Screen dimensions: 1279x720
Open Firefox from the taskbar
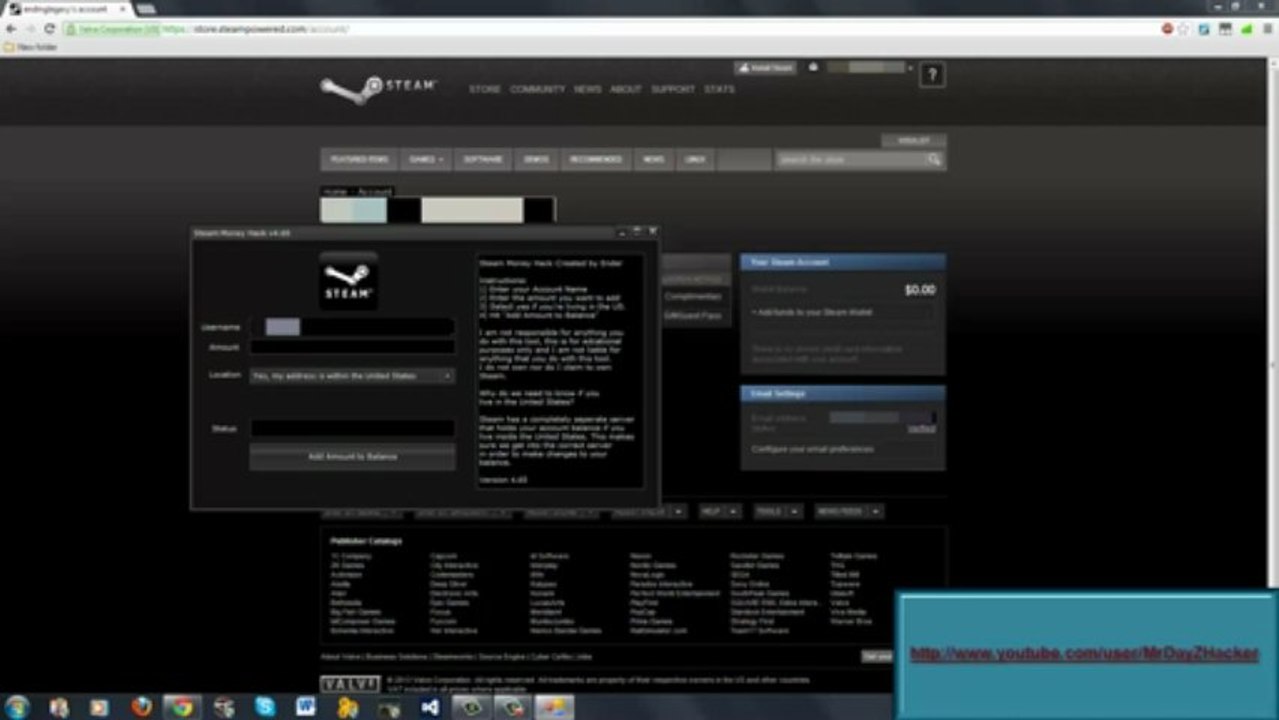point(141,707)
